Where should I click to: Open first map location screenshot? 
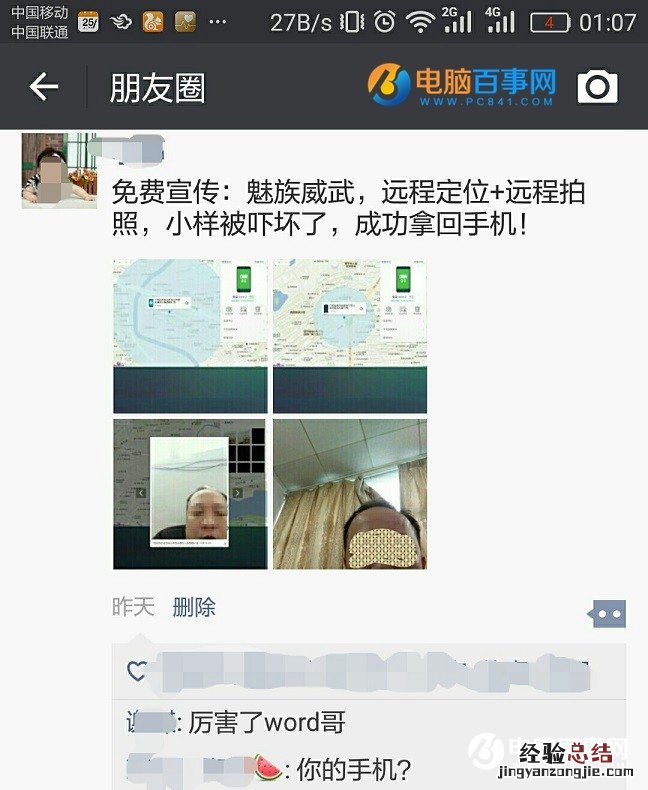coord(190,336)
